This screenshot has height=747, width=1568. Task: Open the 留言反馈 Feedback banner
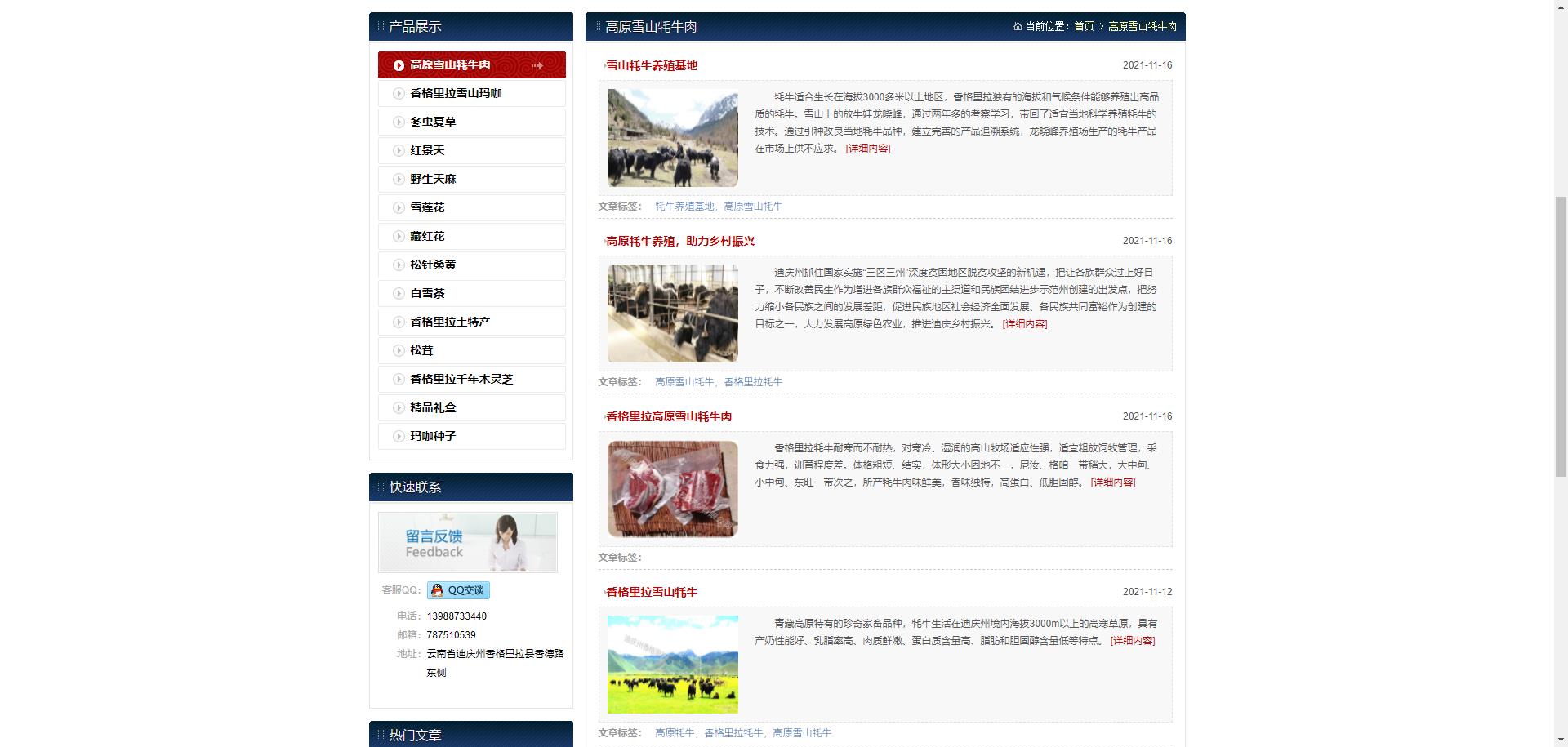tap(467, 542)
